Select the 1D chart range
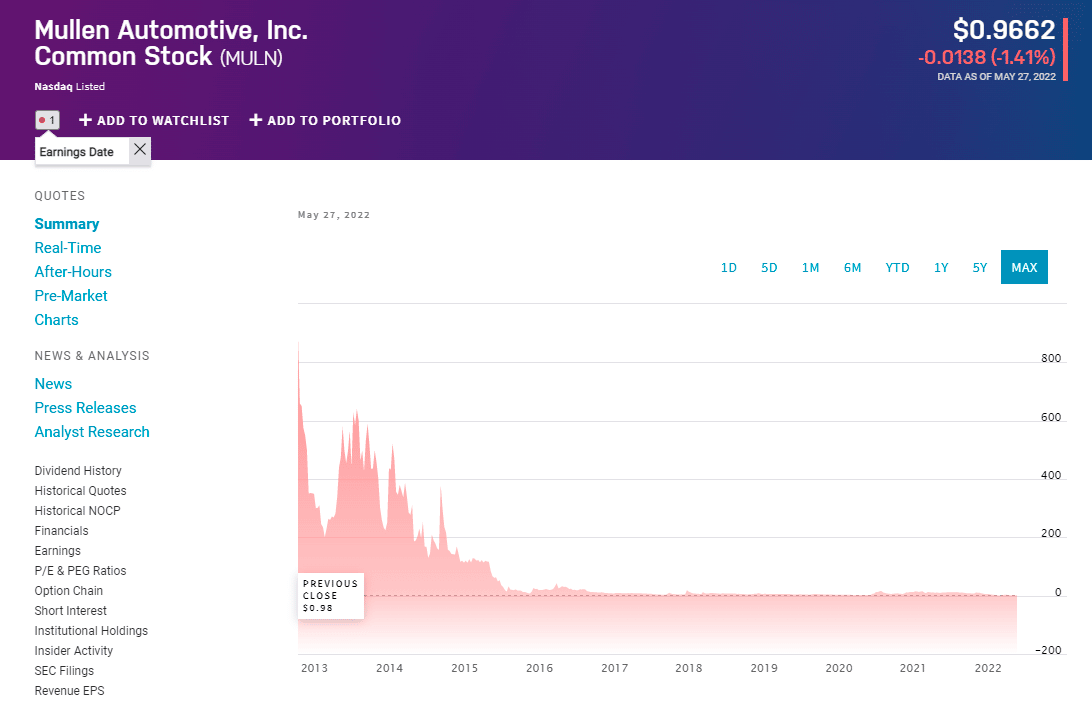1092x706 pixels. coord(729,267)
